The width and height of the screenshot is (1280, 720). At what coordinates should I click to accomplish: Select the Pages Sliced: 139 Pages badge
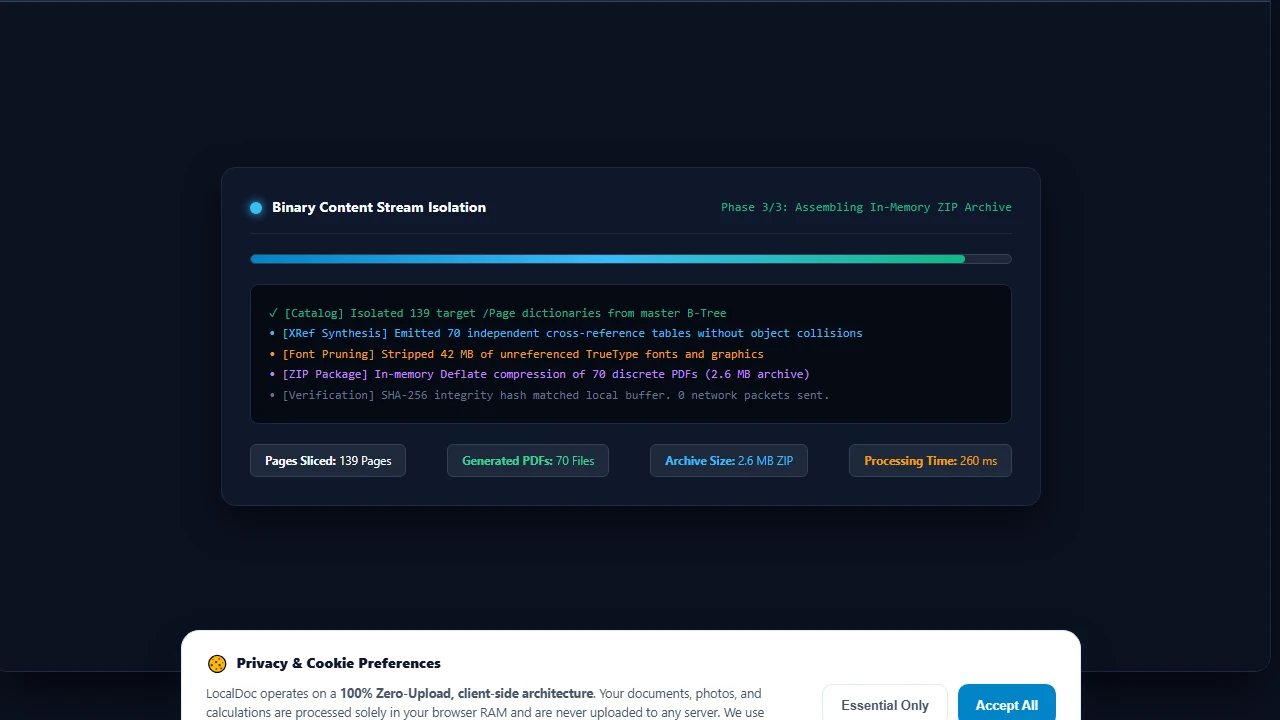328,461
